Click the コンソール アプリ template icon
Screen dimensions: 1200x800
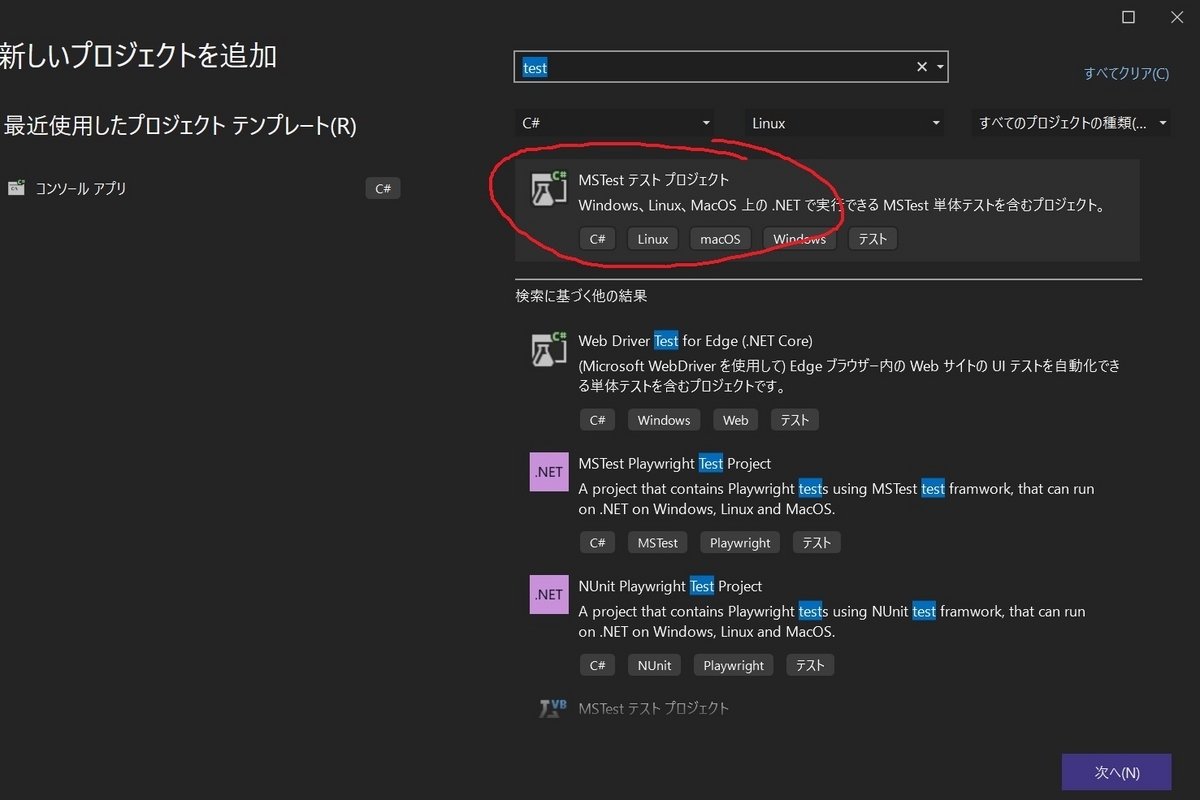pos(15,188)
